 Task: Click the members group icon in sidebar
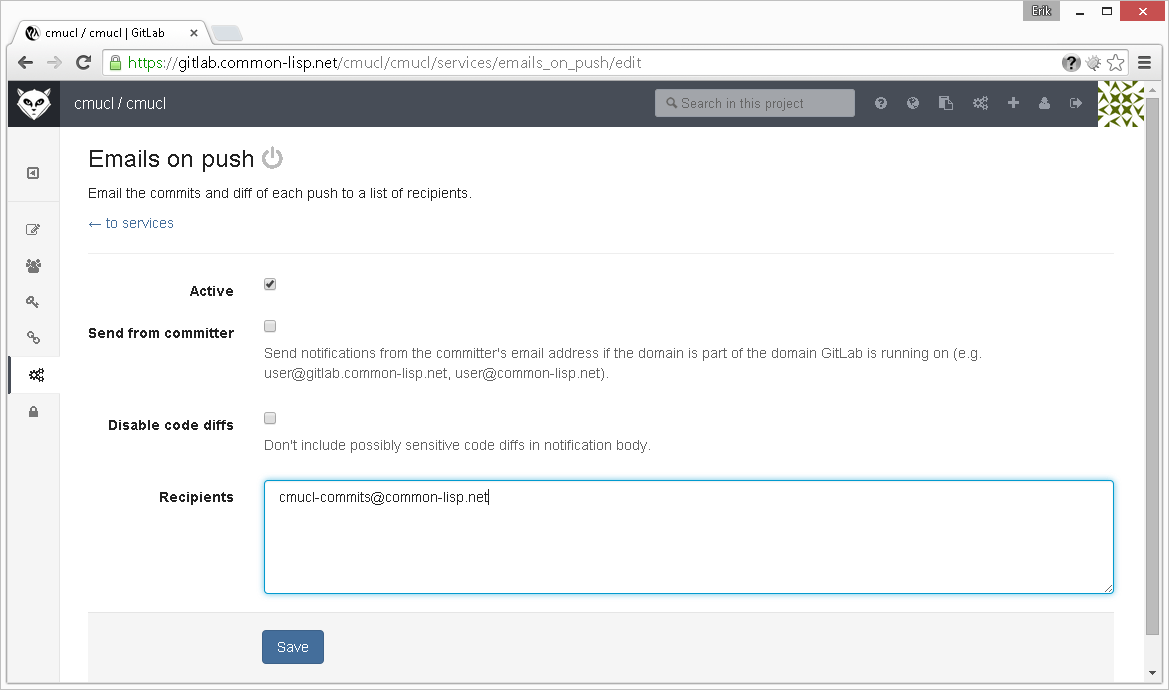pos(33,265)
